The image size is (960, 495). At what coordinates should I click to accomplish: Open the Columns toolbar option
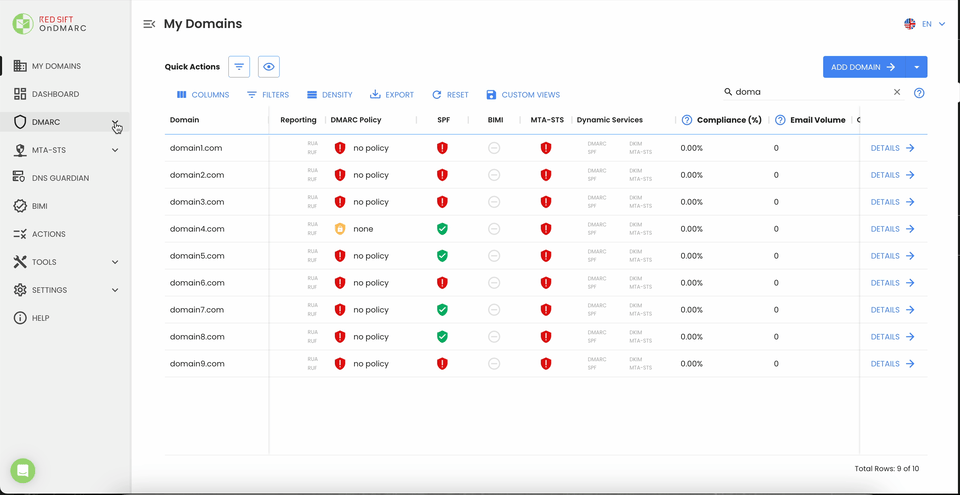203,95
